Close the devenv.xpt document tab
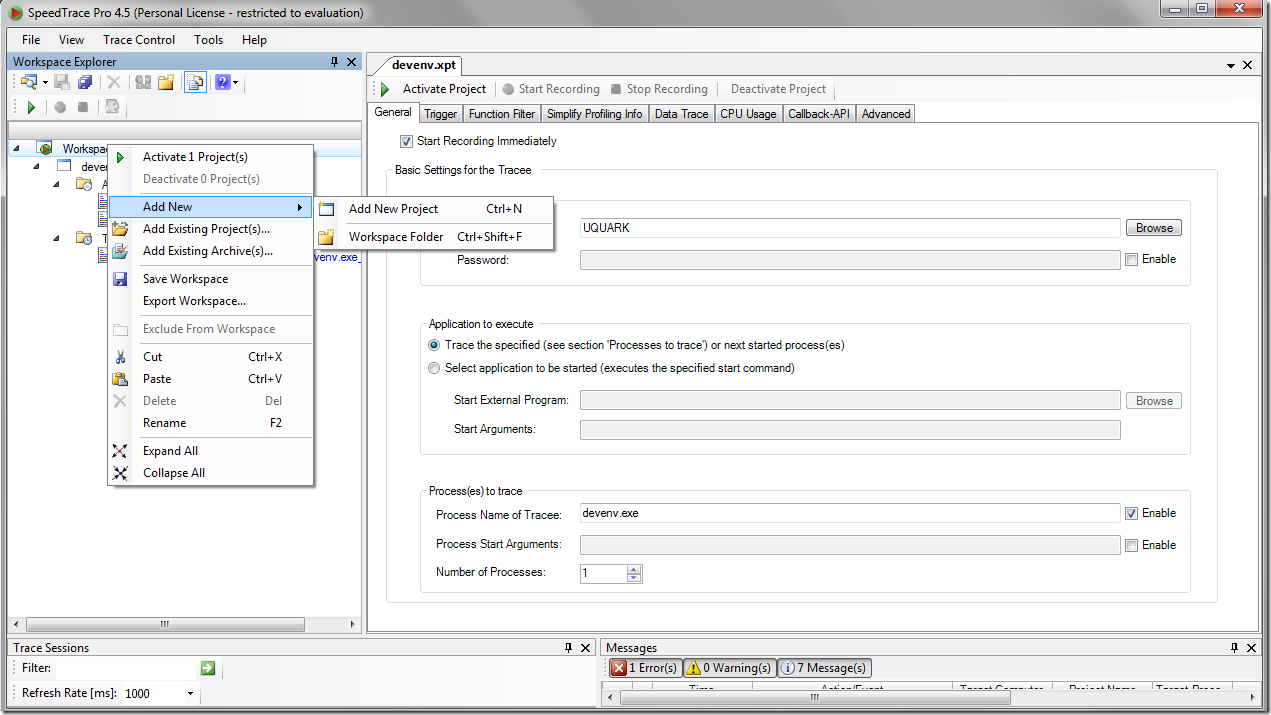The height and width of the screenshot is (715, 1271). [x=1247, y=65]
